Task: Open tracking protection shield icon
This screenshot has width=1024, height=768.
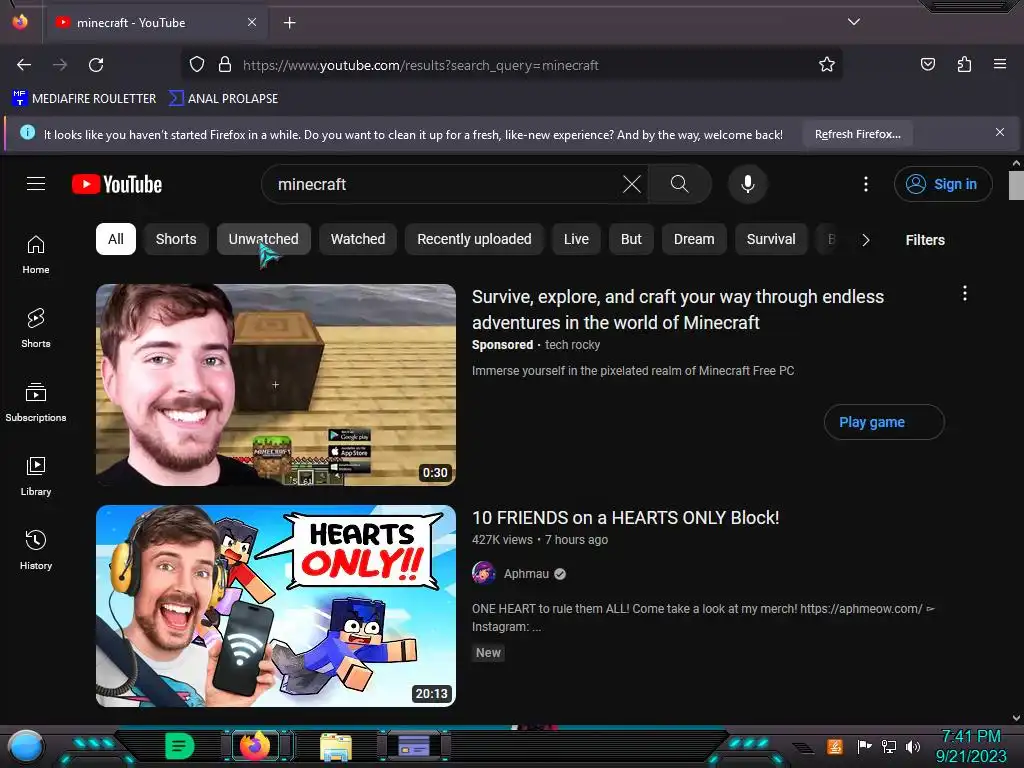Action: 197,65
